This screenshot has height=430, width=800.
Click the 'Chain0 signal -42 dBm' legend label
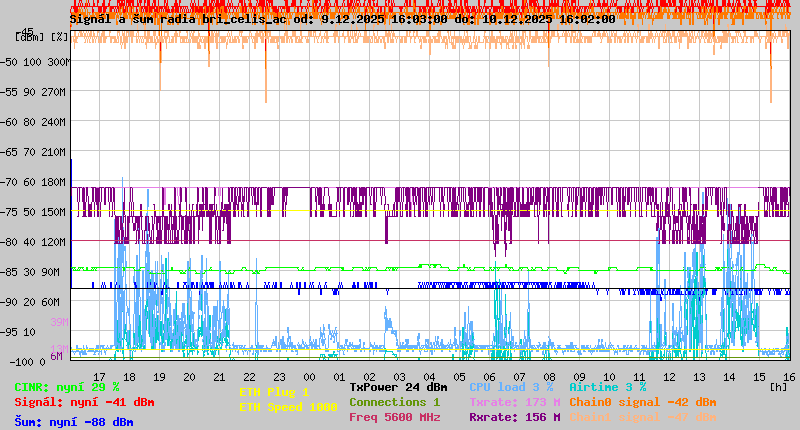(x=643, y=402)
